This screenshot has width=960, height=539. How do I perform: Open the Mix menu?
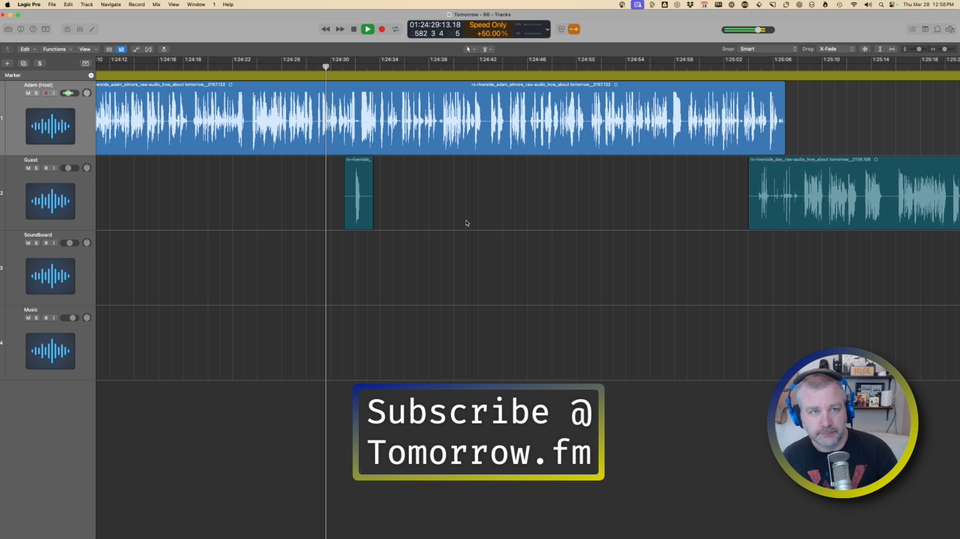point(156,4)
